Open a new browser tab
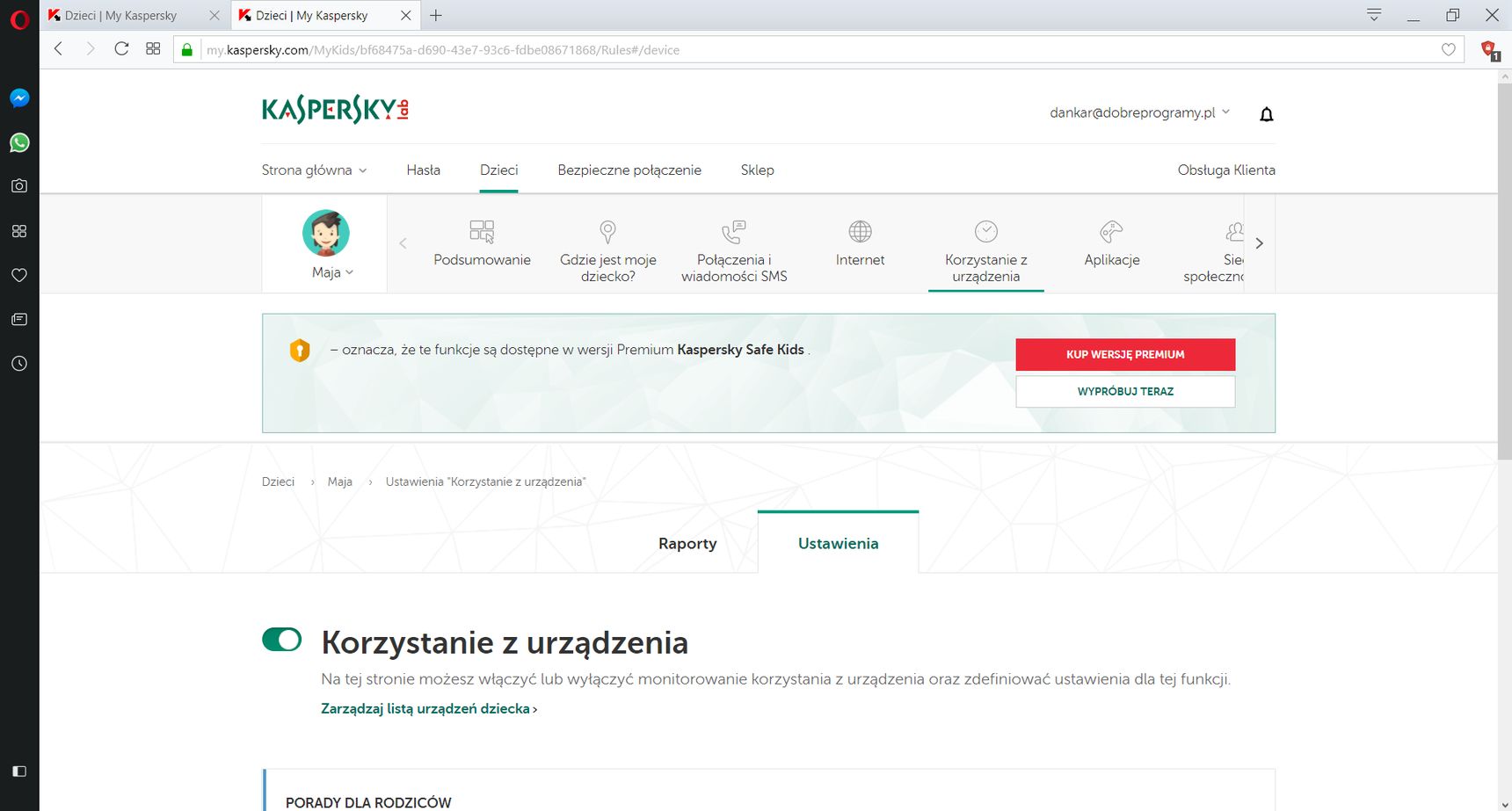Screen dimensions: 1512x811 click(436, 16)
